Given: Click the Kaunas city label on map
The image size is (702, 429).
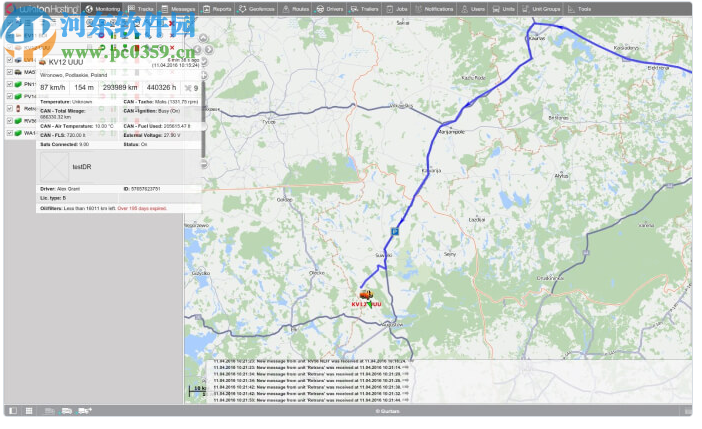Looking at the screenshot, I should point(537,39).
